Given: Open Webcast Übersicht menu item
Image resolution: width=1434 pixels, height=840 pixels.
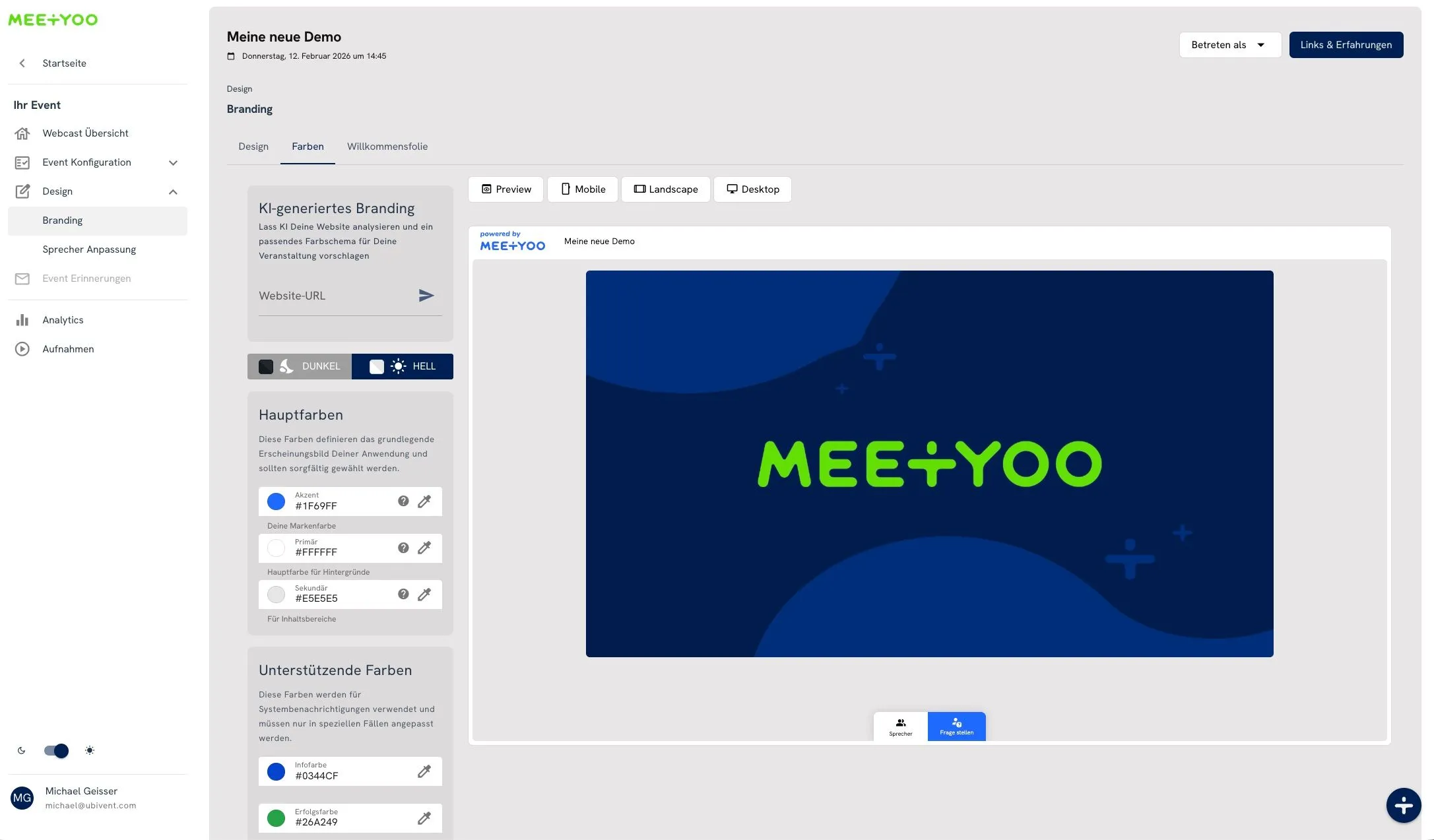Looking at the screenshot, I should click(x=98, y=133).
